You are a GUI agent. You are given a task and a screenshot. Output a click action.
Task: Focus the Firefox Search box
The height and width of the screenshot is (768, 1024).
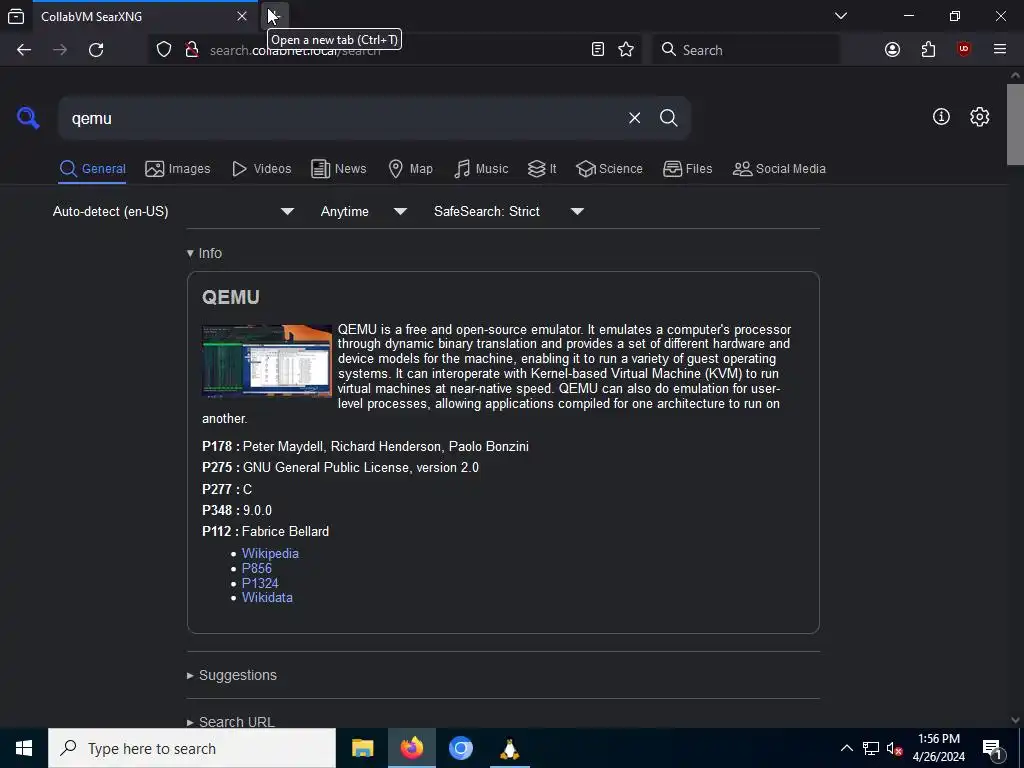(x=746, y=50)
